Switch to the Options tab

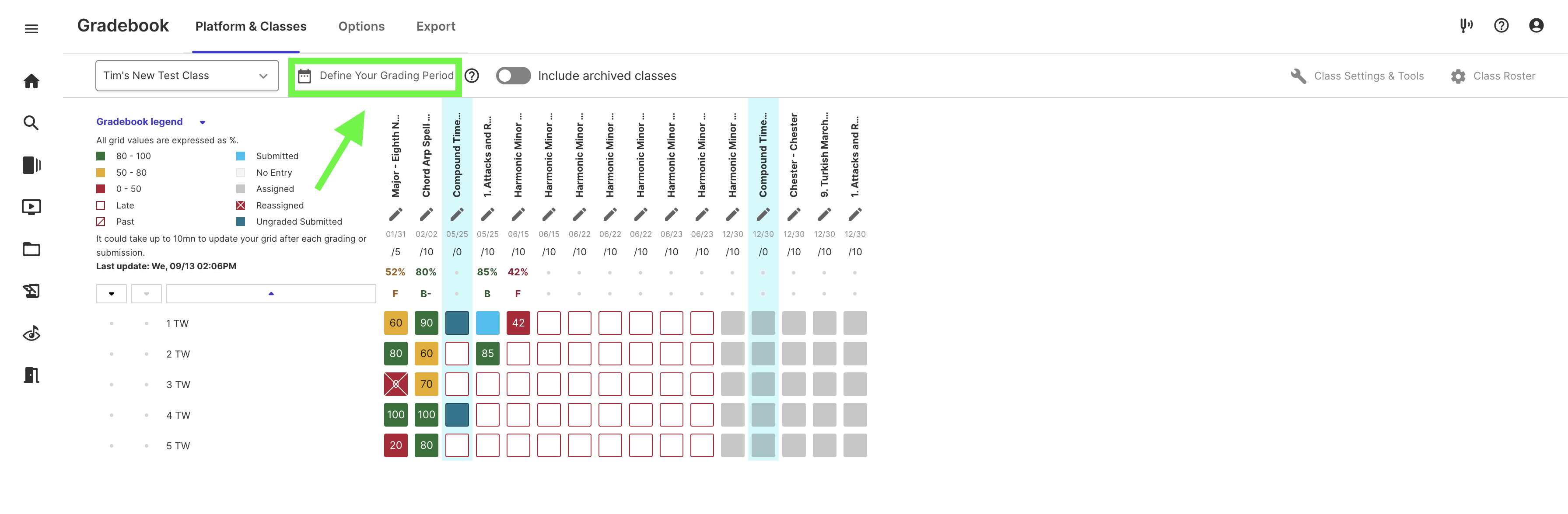[x=361, y=26]
